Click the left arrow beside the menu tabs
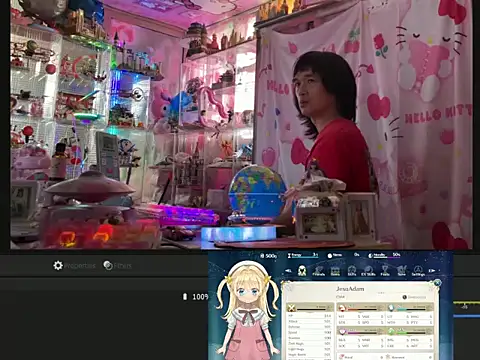480x360 pixels. 289,271
